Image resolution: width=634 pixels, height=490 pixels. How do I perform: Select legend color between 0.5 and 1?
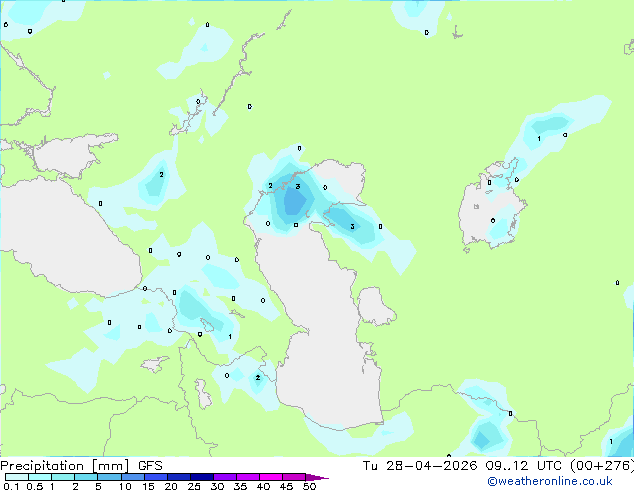click(40, 477)
